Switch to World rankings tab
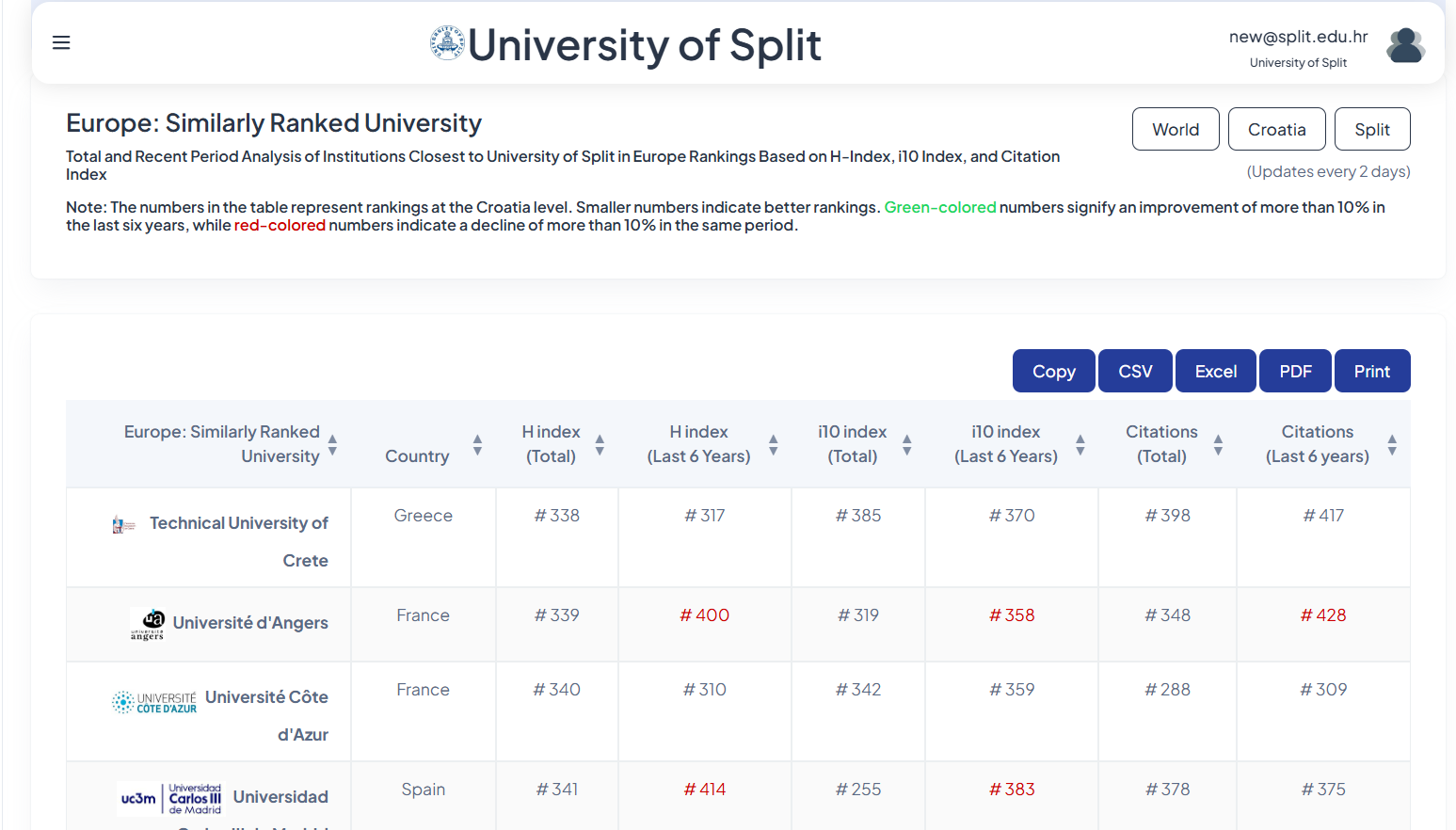The height and width of the screenshot is (830, 1456). click(1176, 129)
